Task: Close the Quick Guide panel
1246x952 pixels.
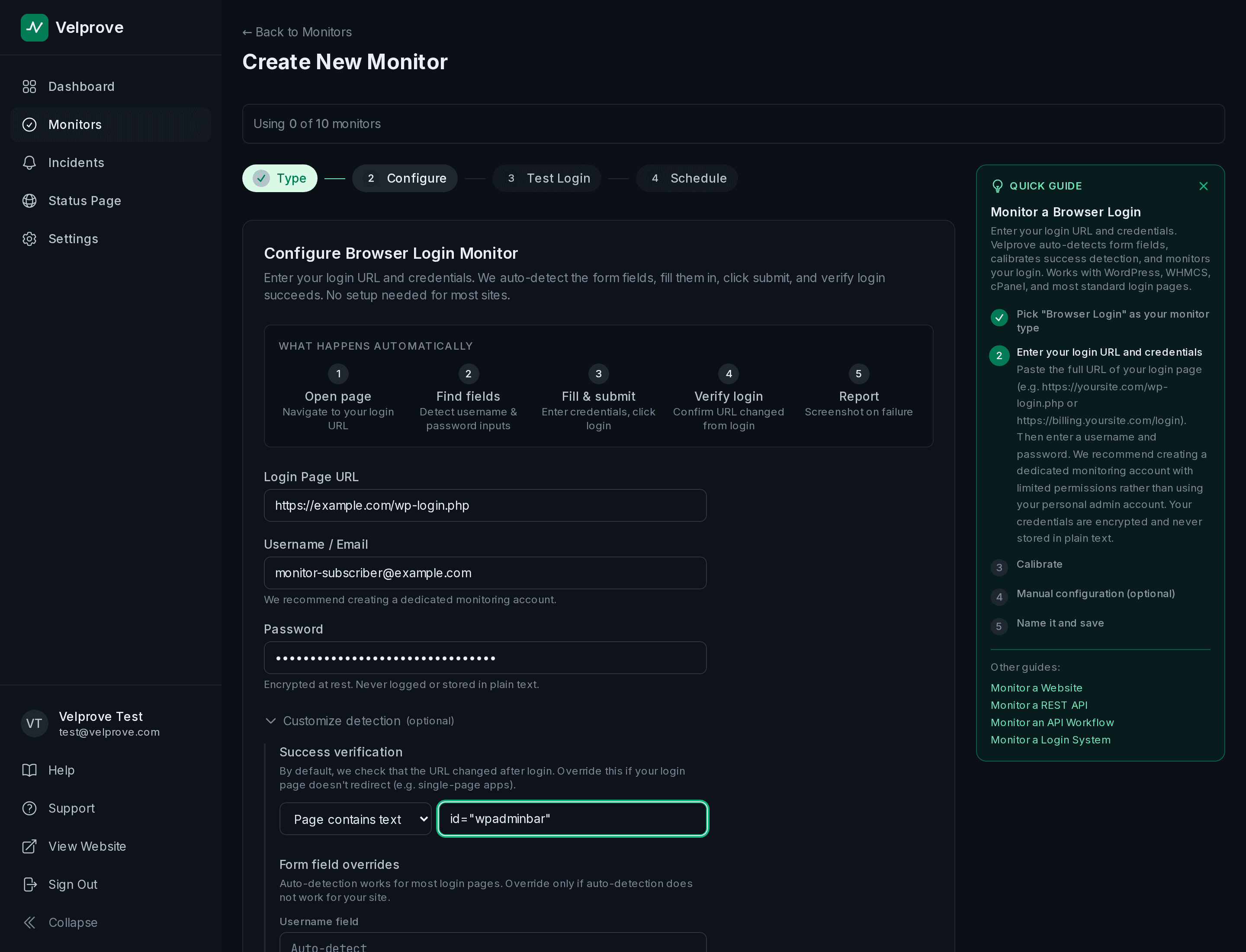Action: [x=1204, y=186]
